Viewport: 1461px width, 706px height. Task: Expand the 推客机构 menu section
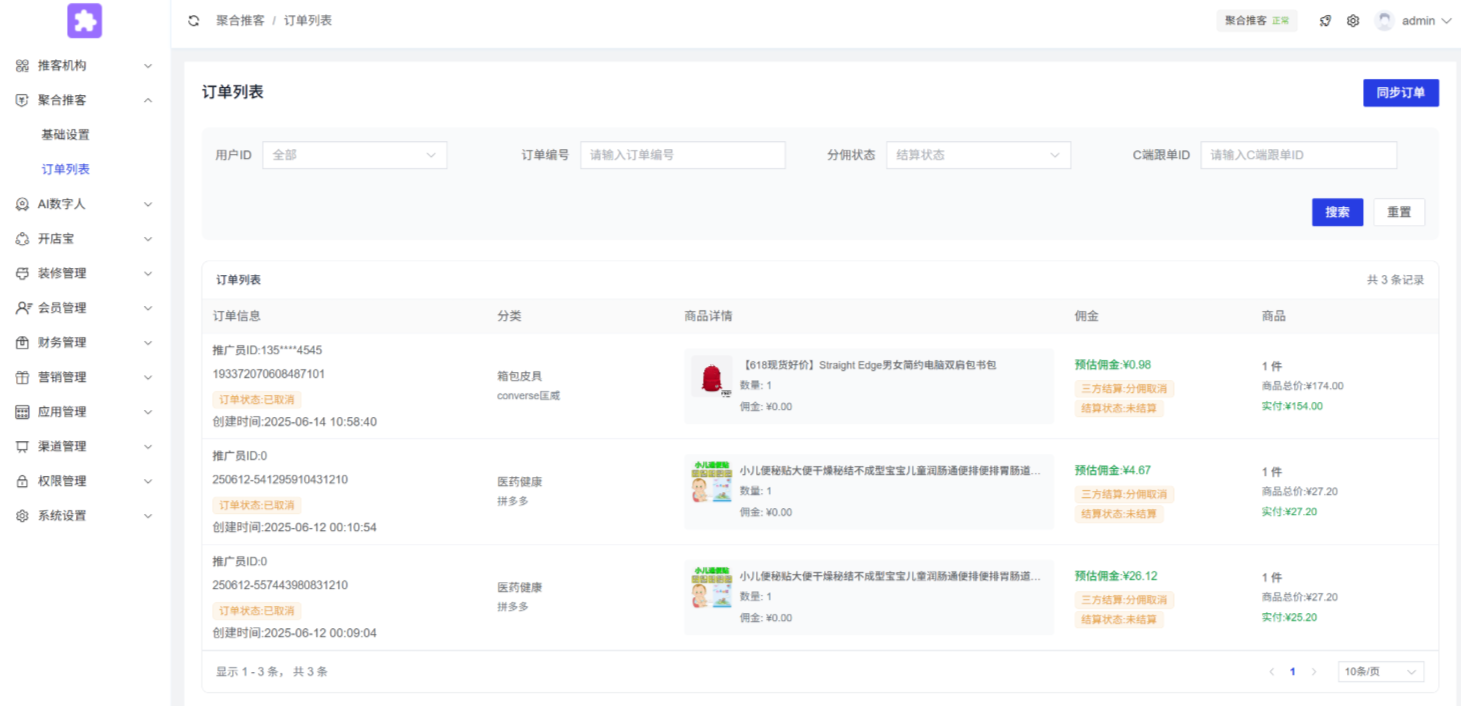click(84, 66)
